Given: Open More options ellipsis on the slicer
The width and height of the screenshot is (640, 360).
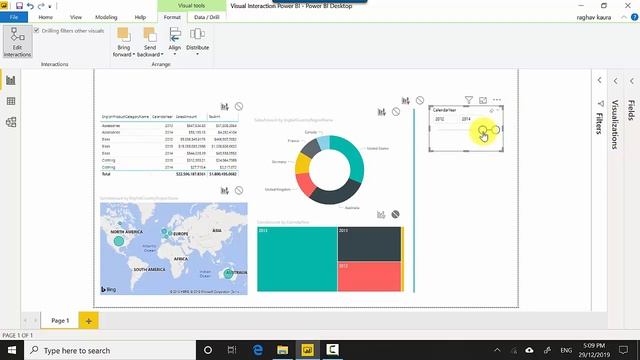Looking at the screenshot, I should coord(497,100).
